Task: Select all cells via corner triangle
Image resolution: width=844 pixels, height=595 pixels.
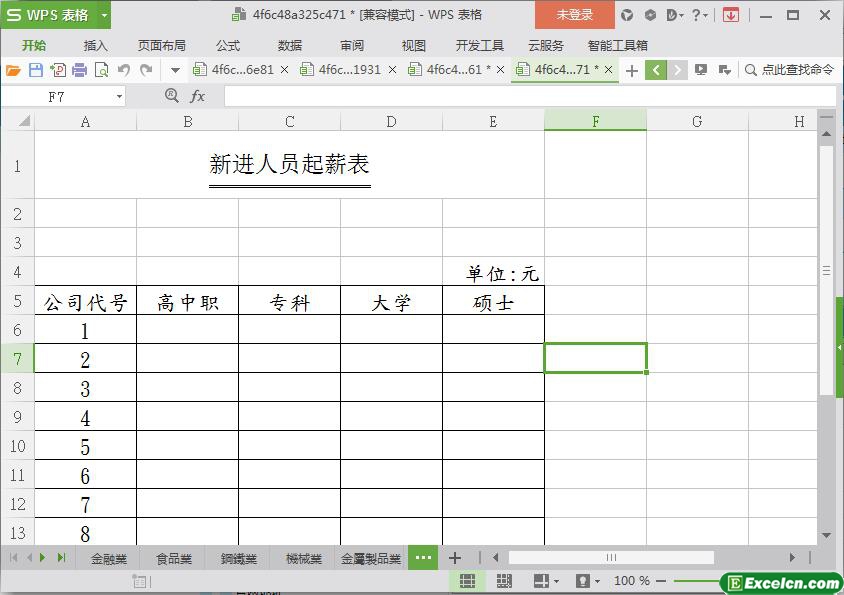Action: pos(24,121)
